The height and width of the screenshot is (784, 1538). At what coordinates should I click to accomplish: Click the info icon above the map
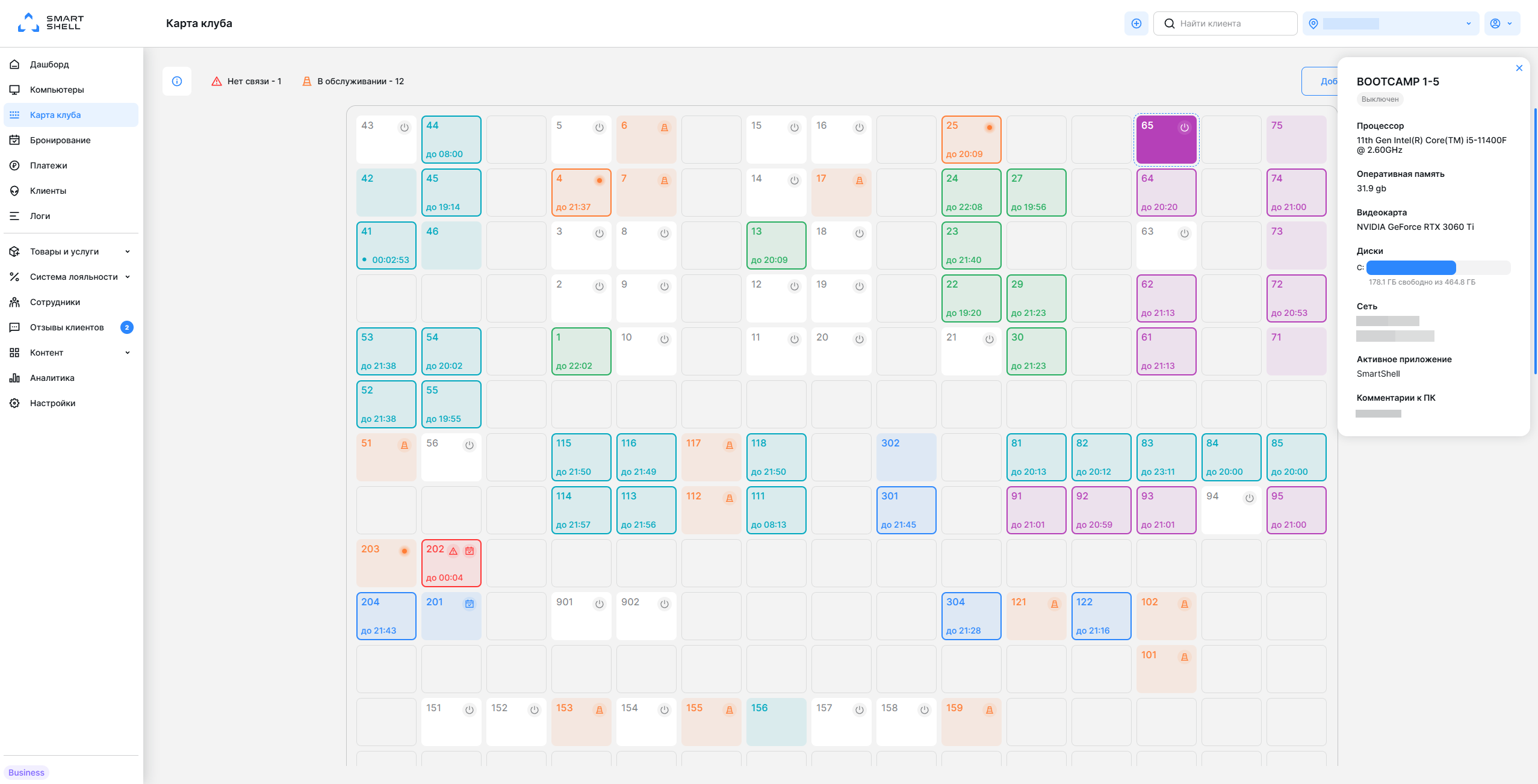tap(177, 81)
